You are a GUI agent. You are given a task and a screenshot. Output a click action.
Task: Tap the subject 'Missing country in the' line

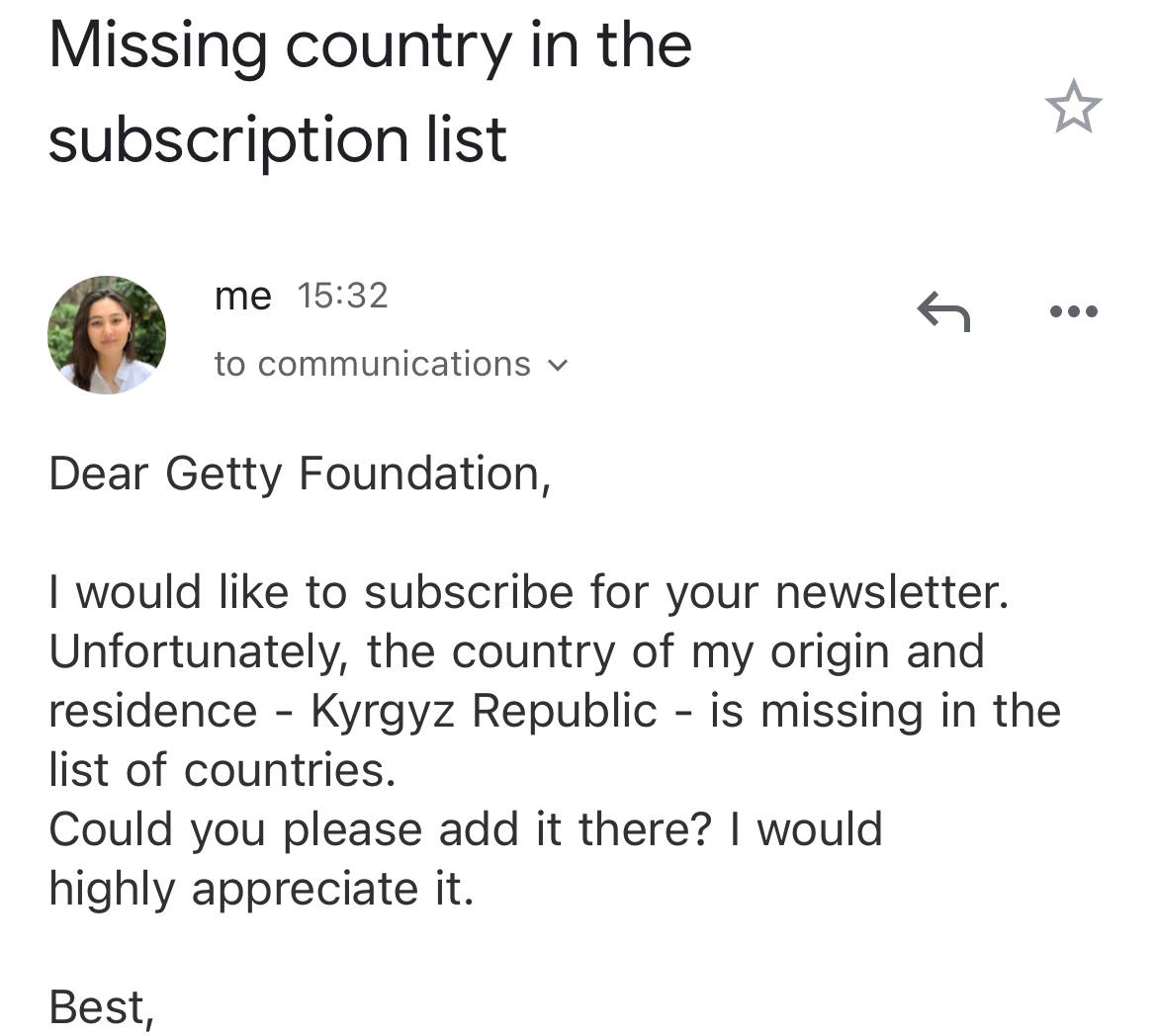pyautogui.click(x=371, y=45)
